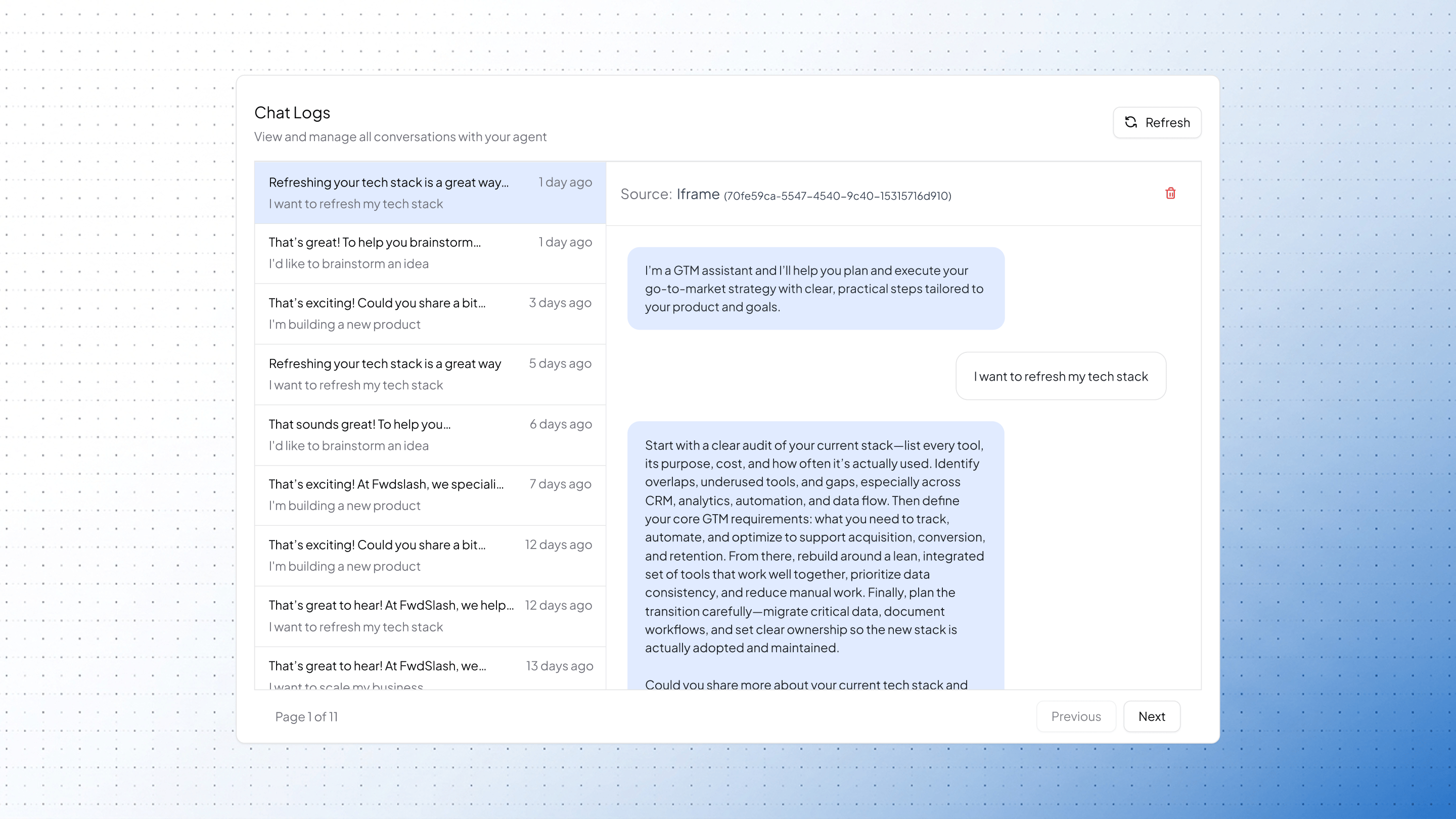Open the conversation from 6 days ago
Screen dimensions: 1456x819
(x=430, y=435)
